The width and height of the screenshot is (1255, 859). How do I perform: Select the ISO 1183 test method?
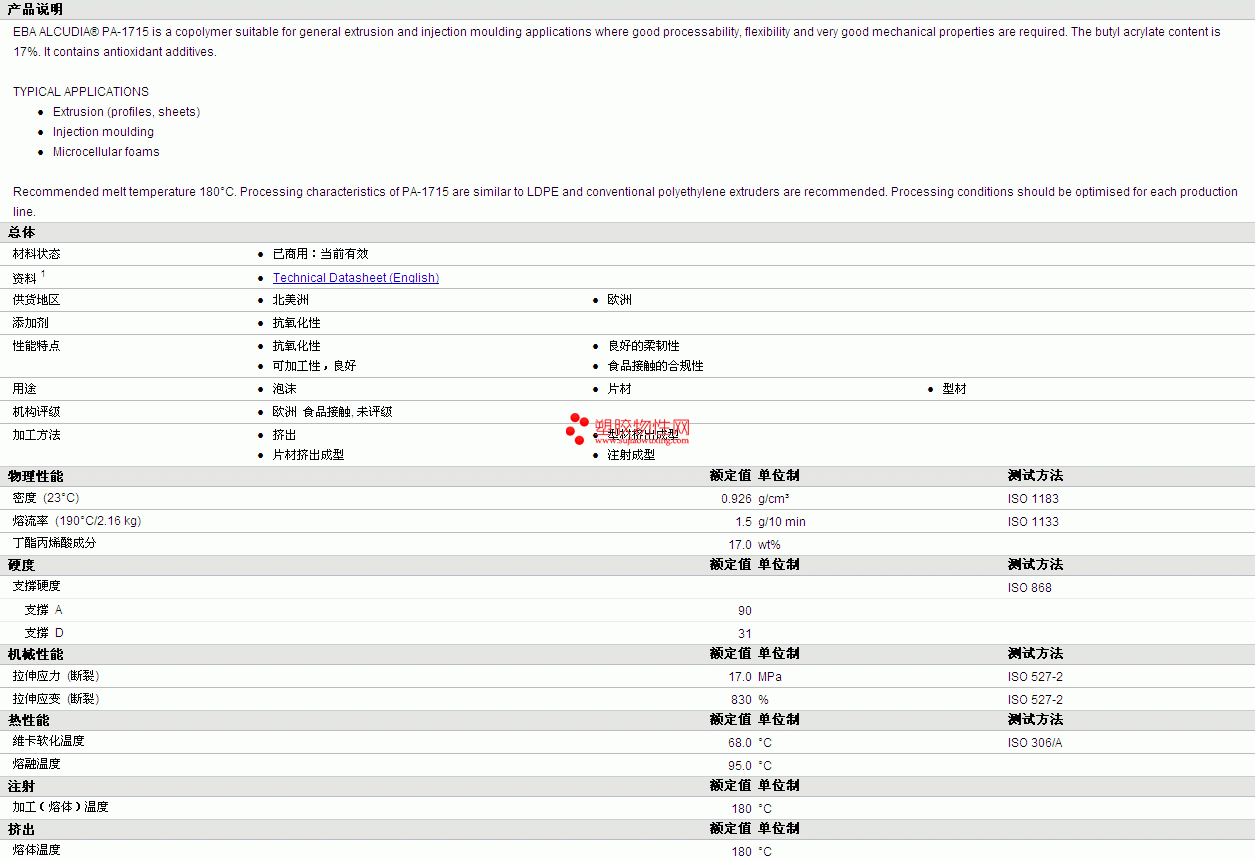pos(1033,499)
